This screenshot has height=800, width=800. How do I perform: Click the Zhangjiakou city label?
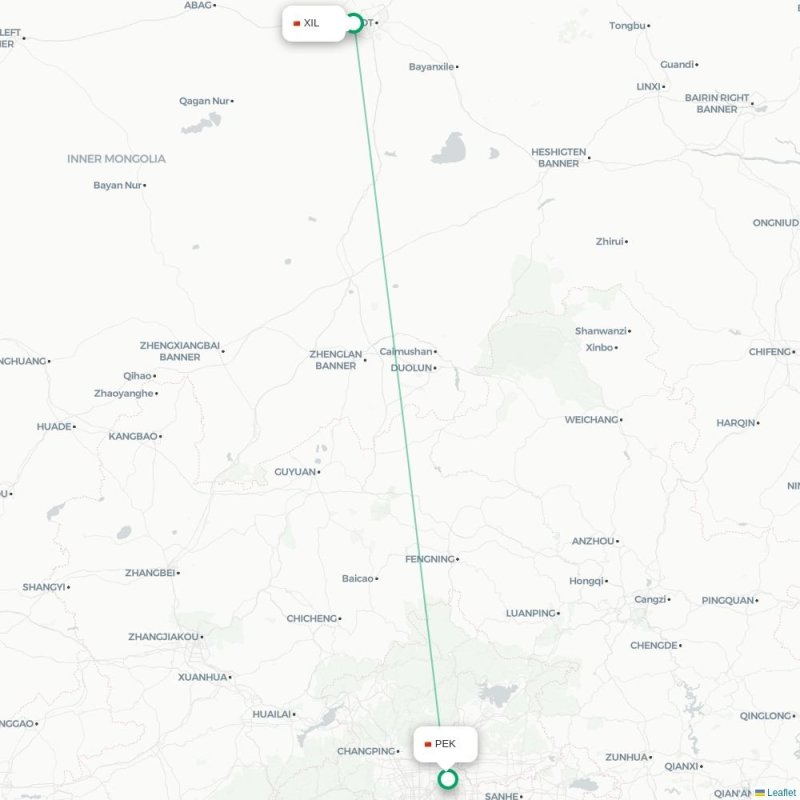tap(163, 637)
